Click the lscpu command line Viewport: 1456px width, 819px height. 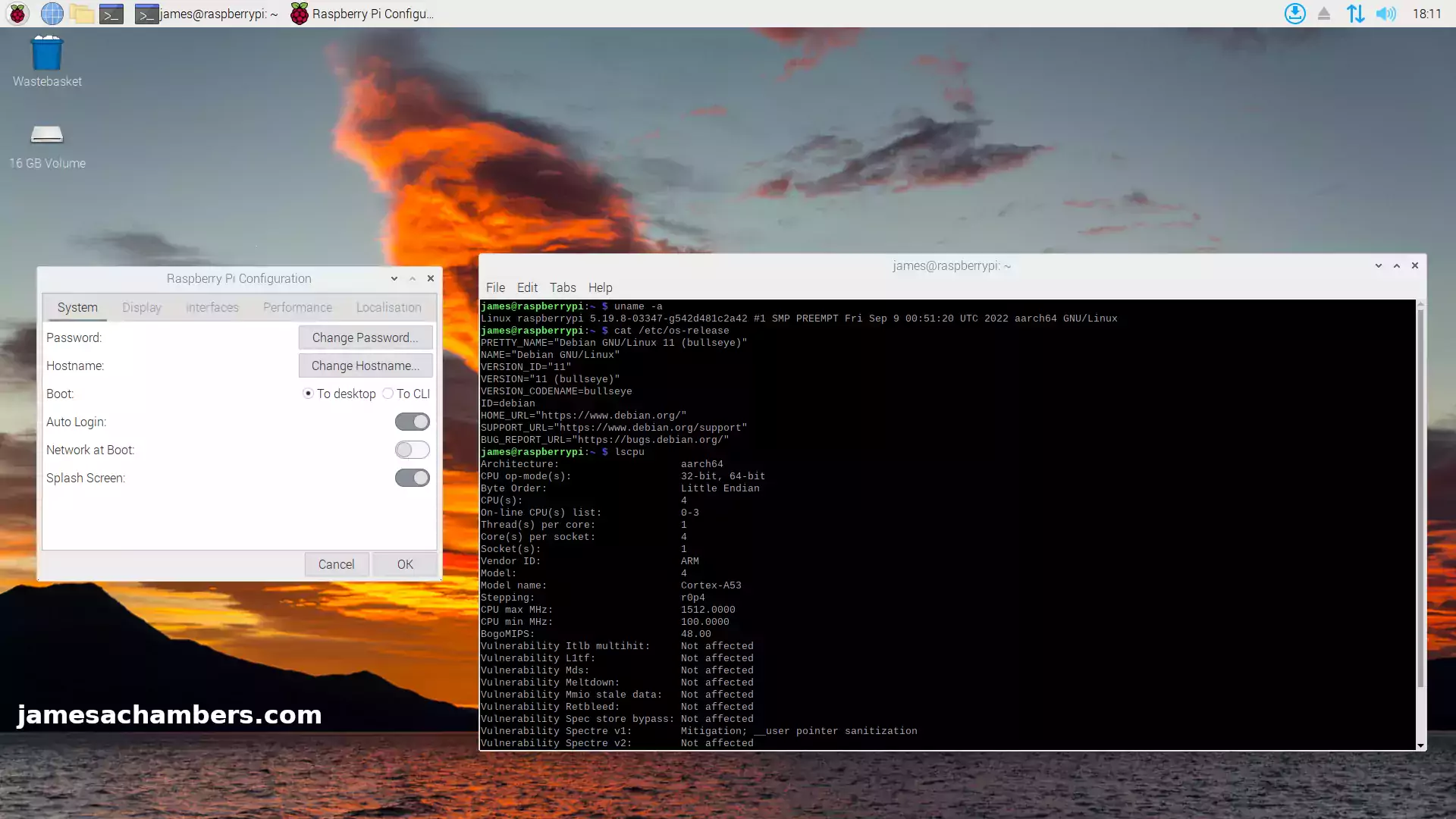563,452
